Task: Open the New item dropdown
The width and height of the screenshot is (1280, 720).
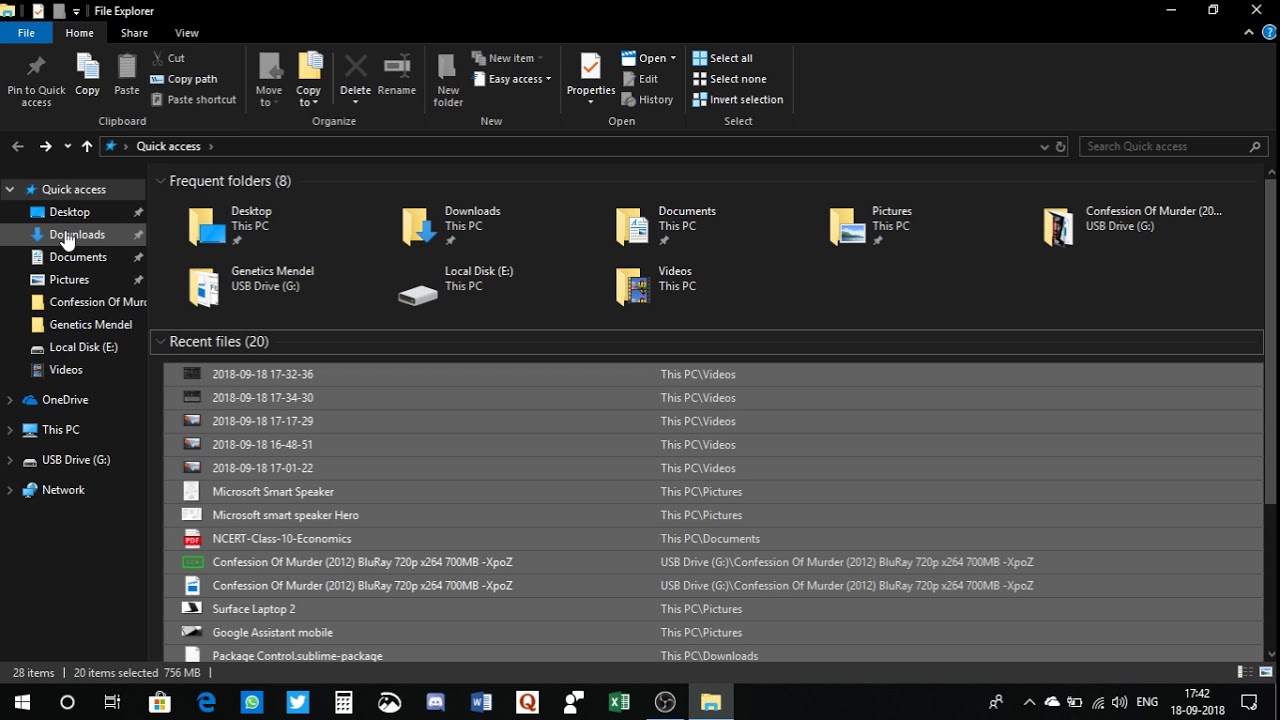Action: (x=507, y=58)
